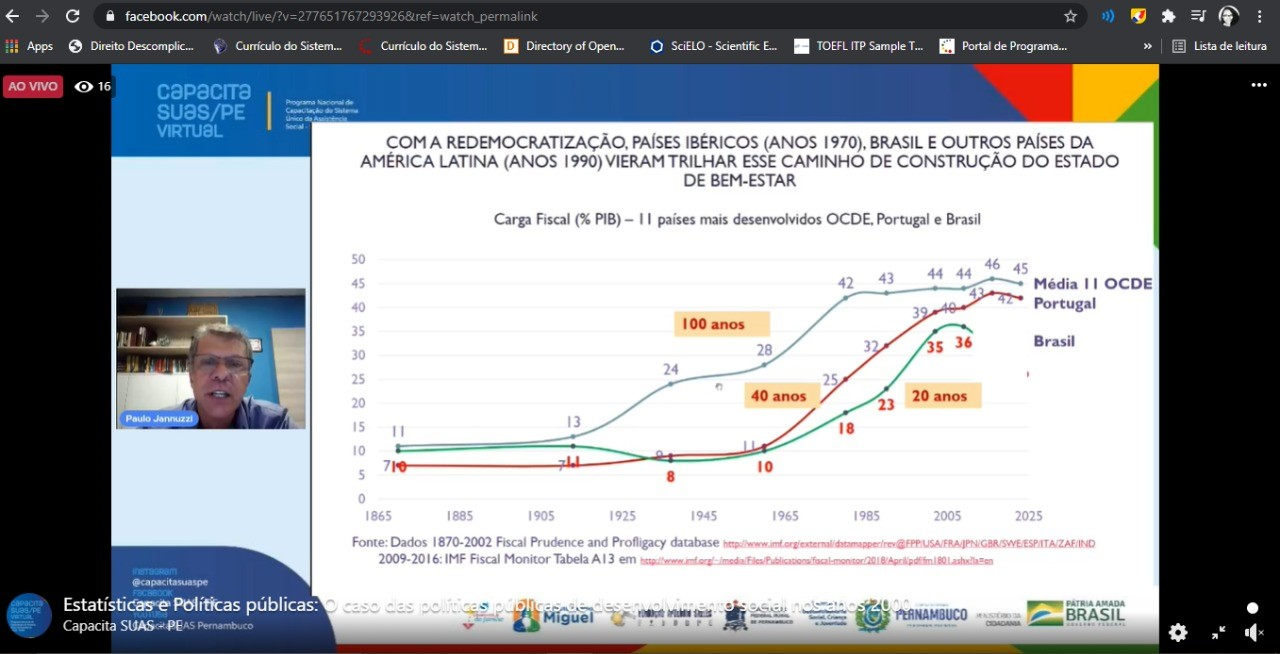Open the SciELO - Scientific bookmark
Screen dimensions: 1280x654
click(713, 46)
